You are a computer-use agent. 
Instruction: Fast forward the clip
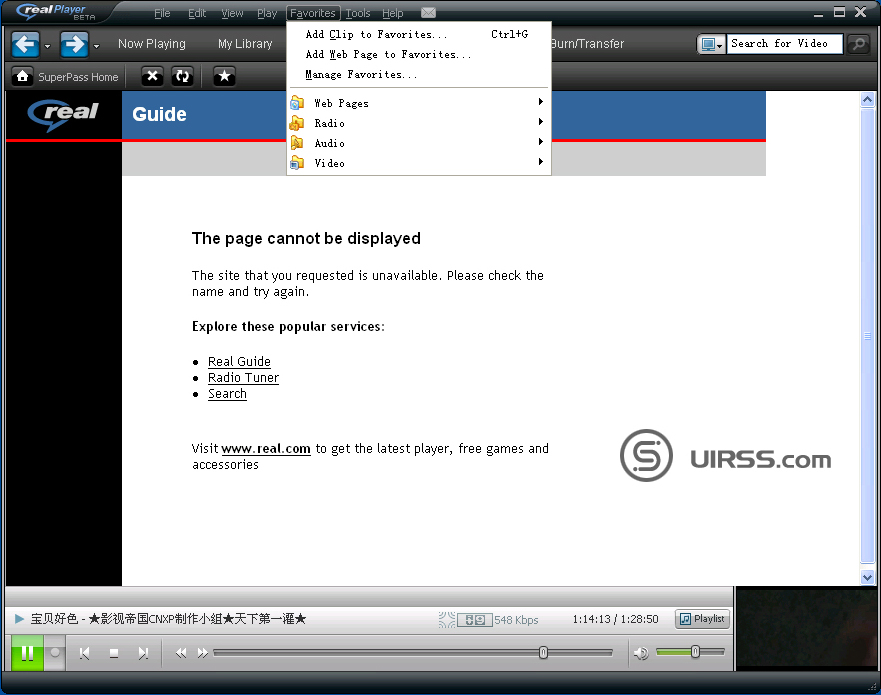click(202, 653)
